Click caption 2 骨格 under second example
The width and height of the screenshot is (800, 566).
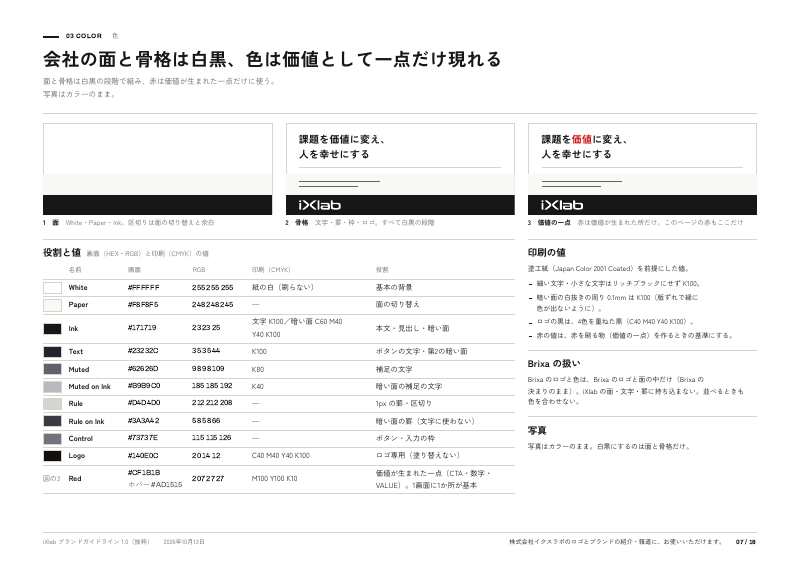pyautogui.click(x=360, y=223)
